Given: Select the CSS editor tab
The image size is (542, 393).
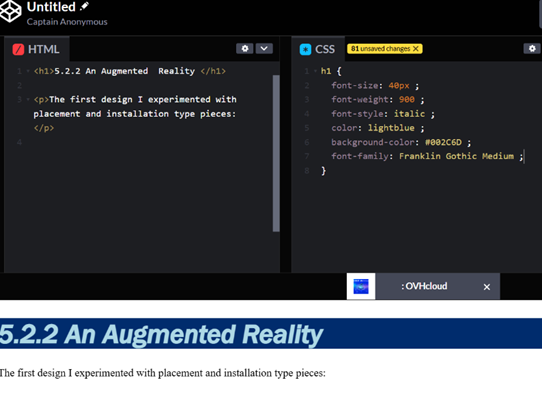Looking at the screenshot, I should click(318, 49).
